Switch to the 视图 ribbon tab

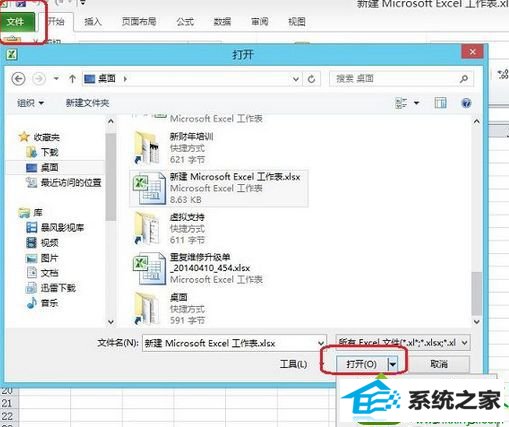(x=297, y=22)
